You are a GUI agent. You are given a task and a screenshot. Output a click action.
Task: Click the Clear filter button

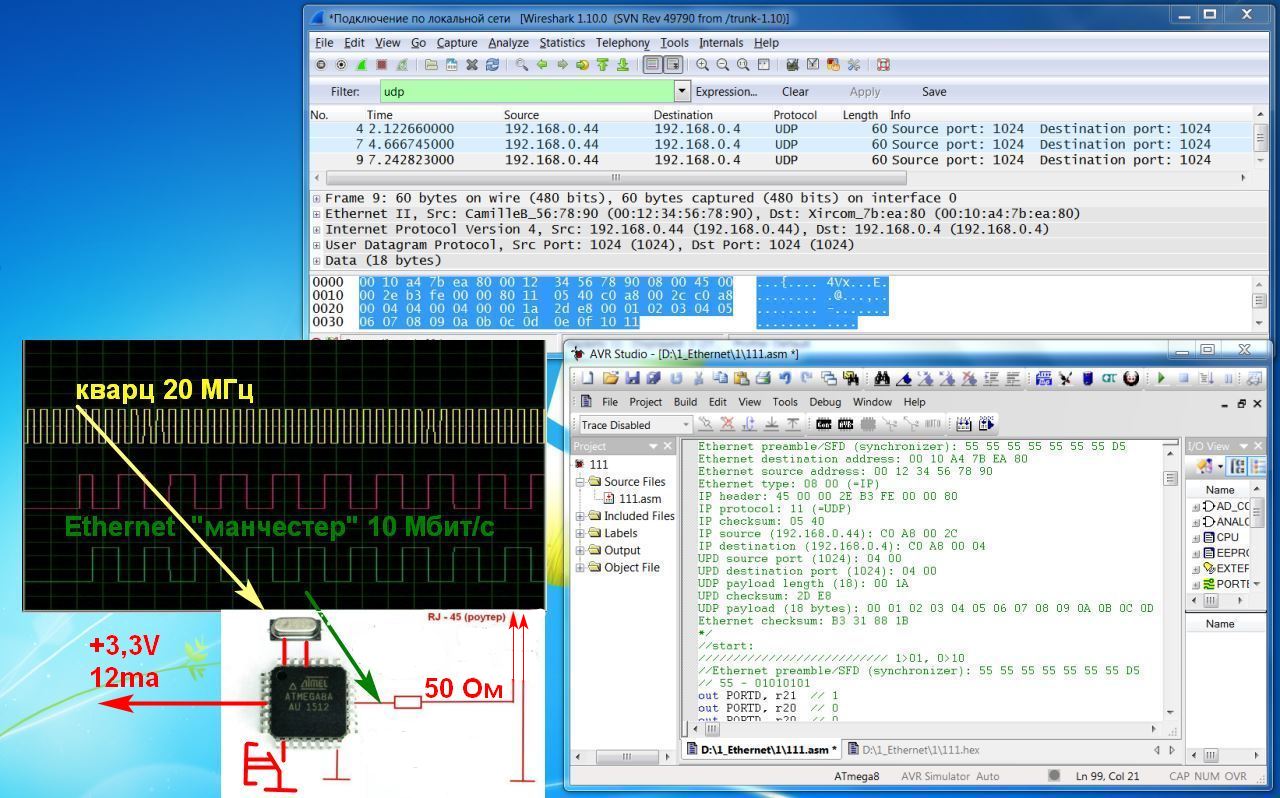coord(795,92)
